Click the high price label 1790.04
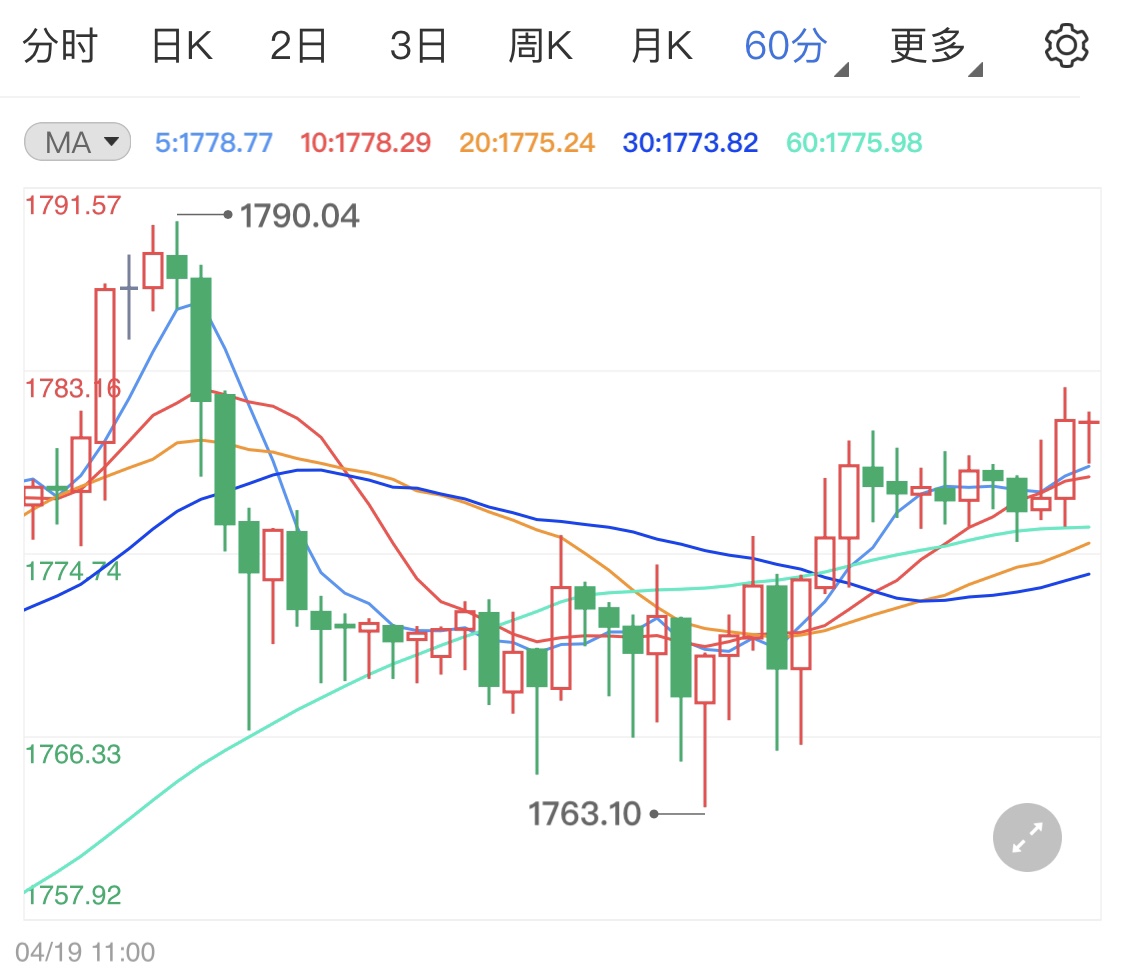The image size is (1125, 972). click(x=299, y=216)
